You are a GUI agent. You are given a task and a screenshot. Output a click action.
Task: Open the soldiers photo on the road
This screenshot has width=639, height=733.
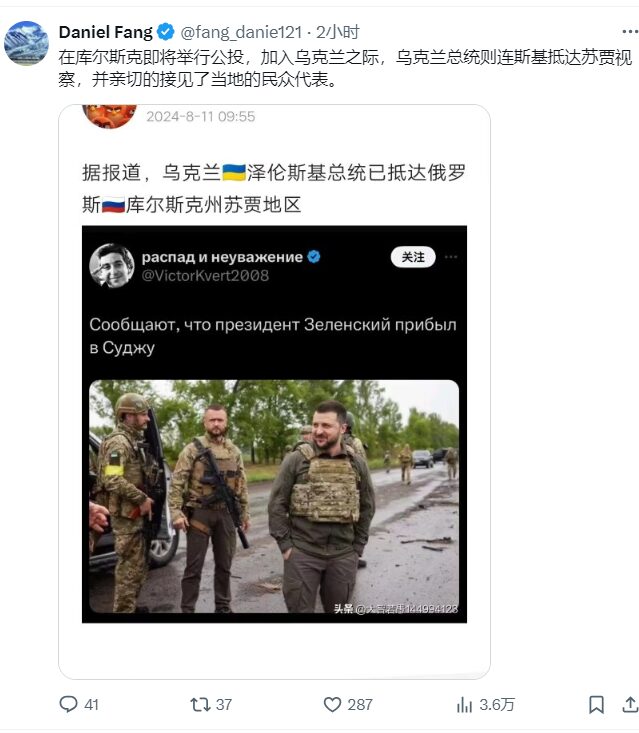(274, 496)
